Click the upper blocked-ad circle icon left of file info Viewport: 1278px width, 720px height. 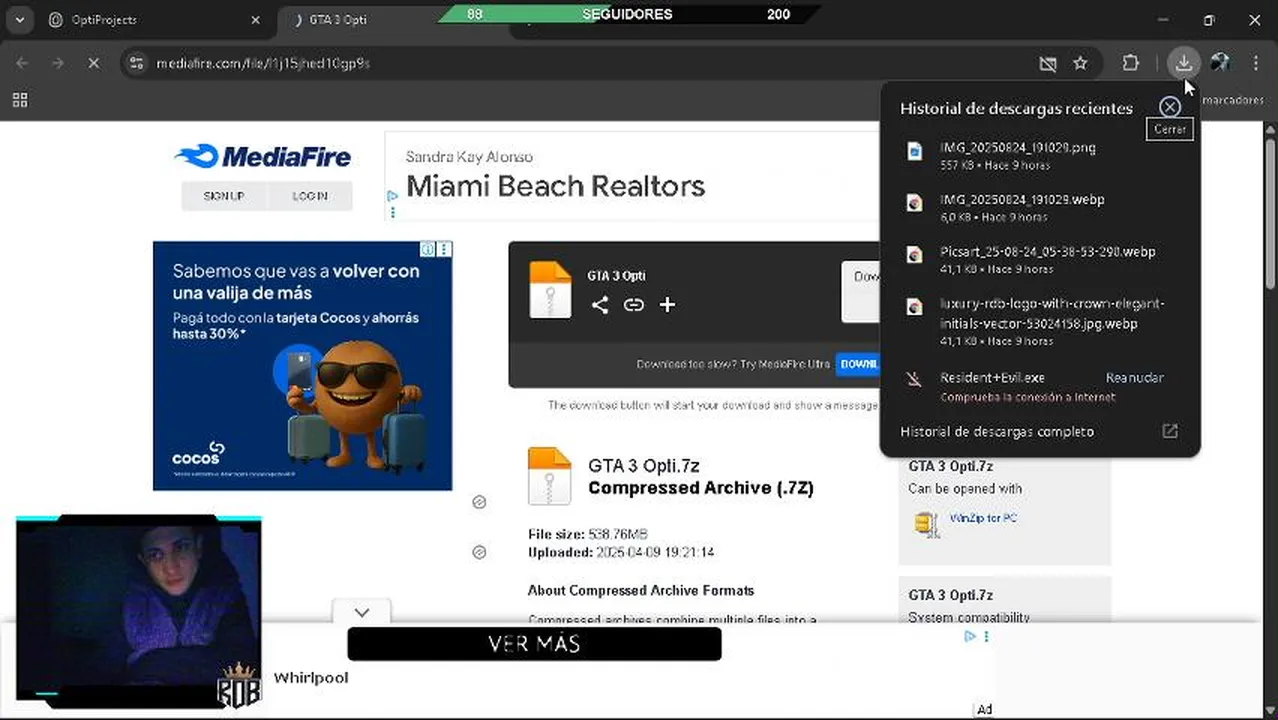pyautogui.click(x=479, y=502)
